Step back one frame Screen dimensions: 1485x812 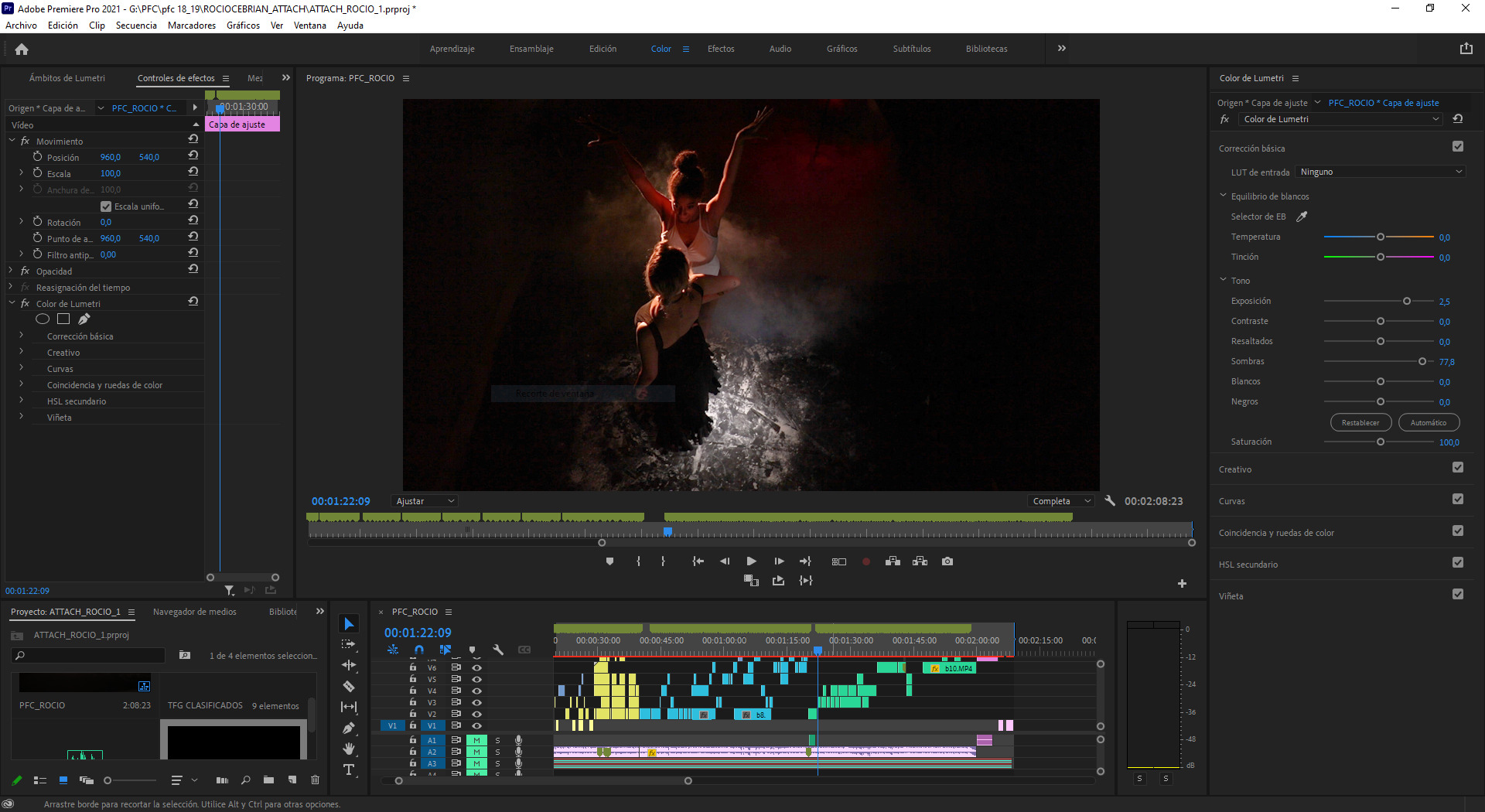point(725,561)
